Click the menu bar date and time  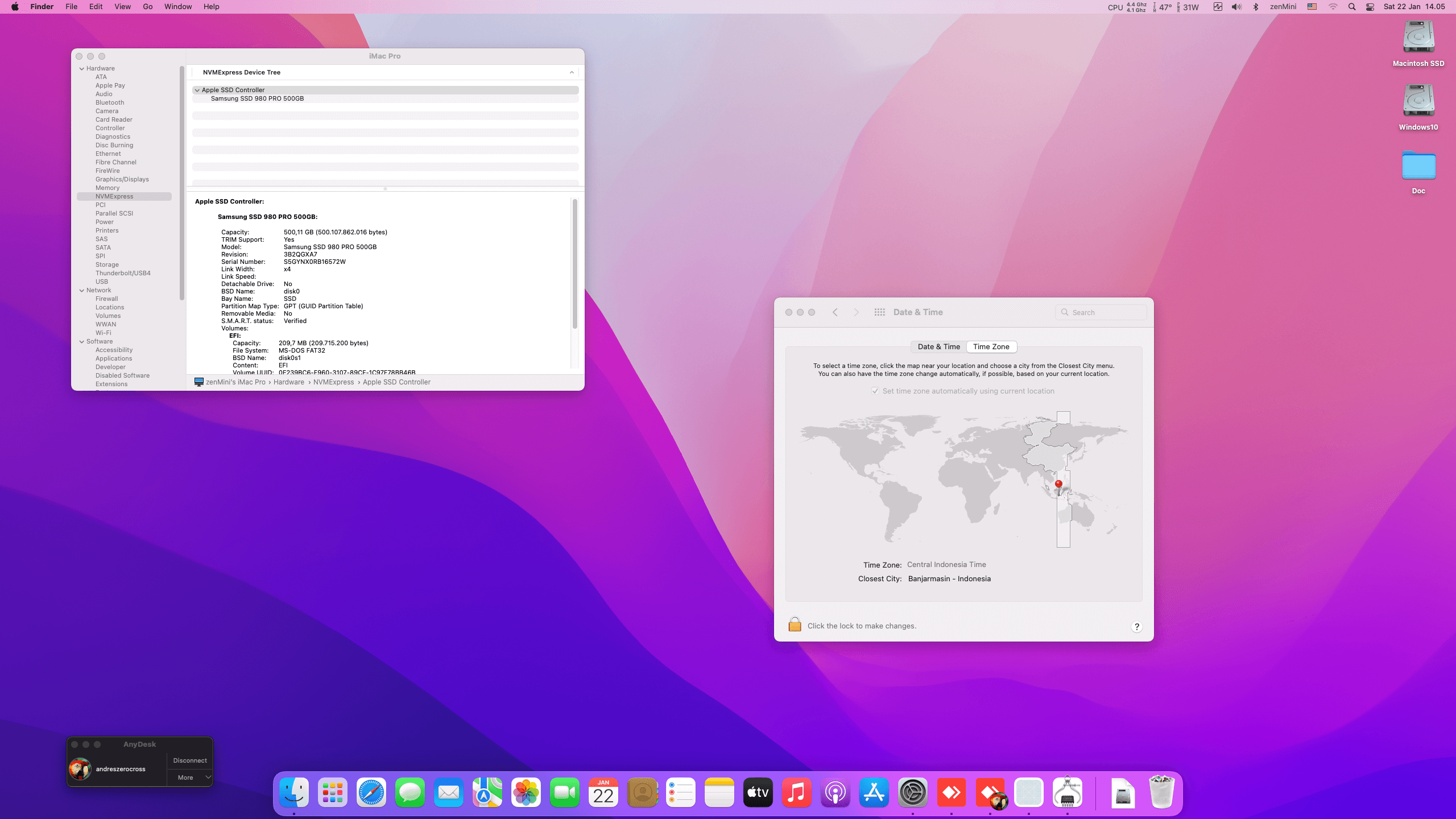point(1414,7)
